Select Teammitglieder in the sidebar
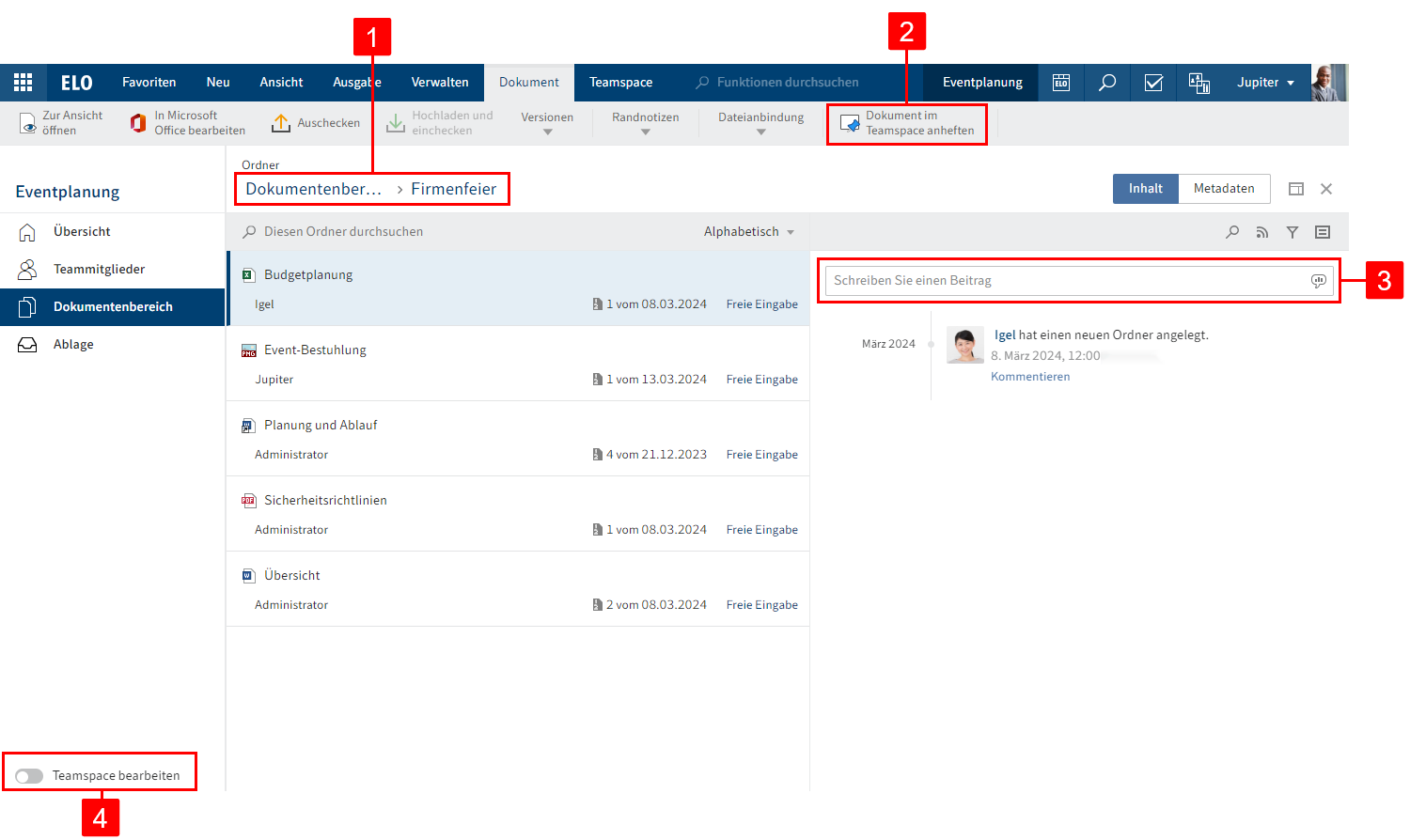The image size is (1410, 840). click(x=99, y=270)
